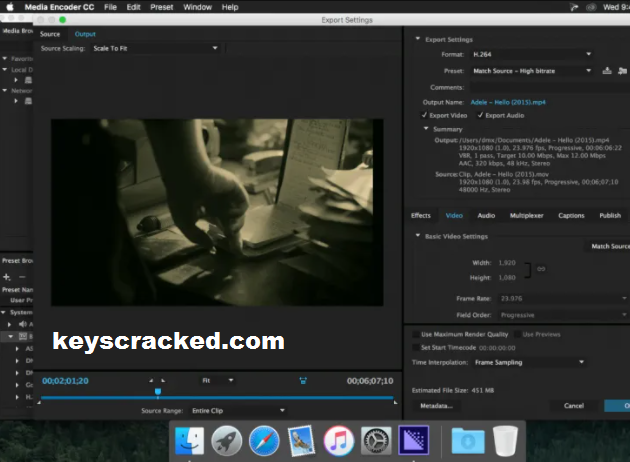
Task: Click the Set In Point triangle icon
Action: (x=151, y=380)
